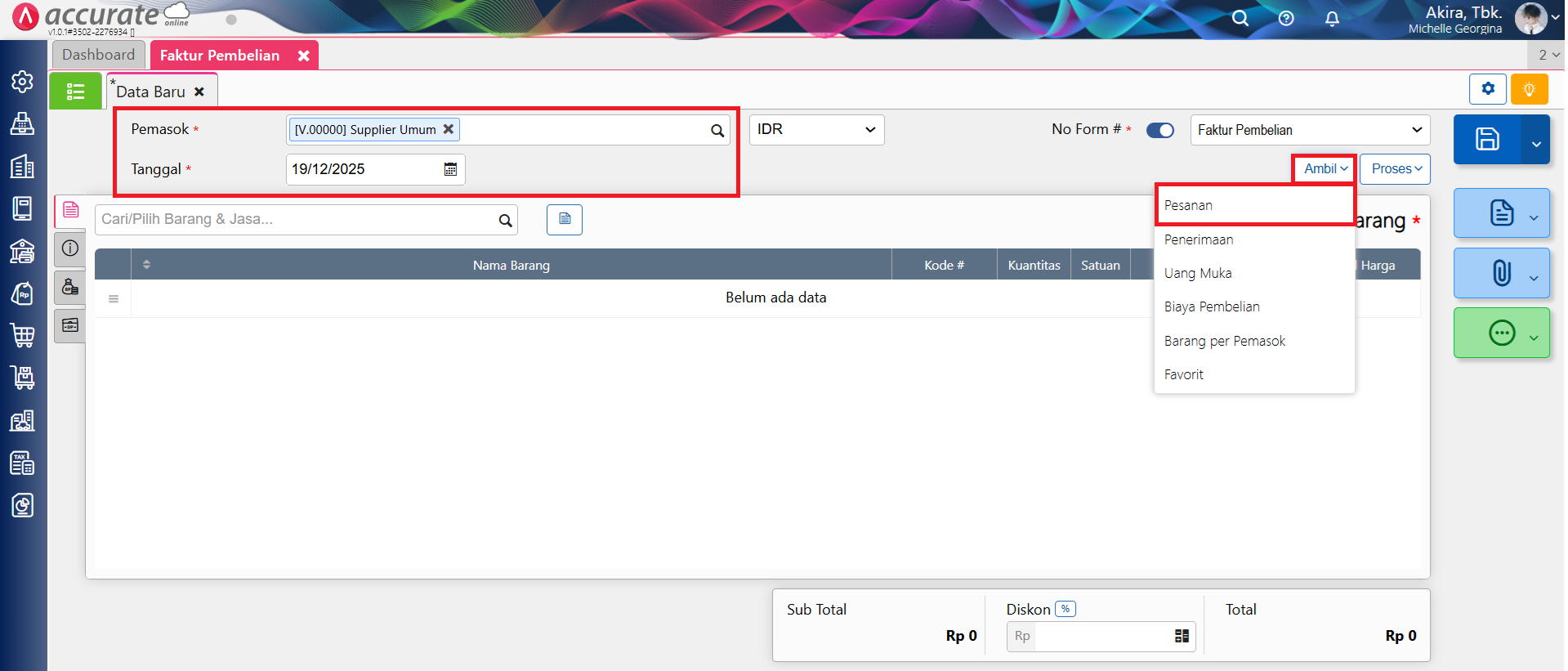Toggle the Diskon percent button

(x=1065, y=609)
